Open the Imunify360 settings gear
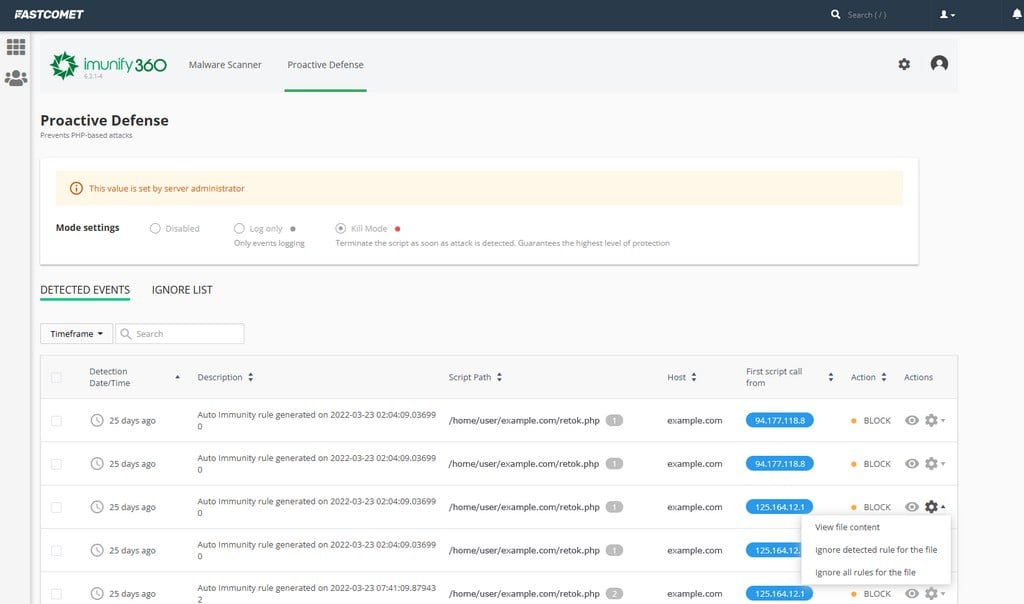The height and width of the screenshot is (604, 1024). [x=904, y=63]
